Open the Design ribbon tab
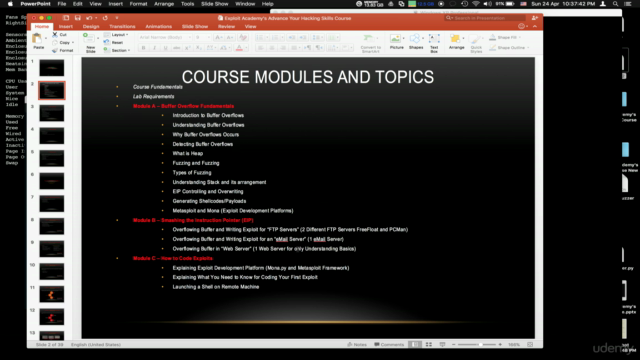The image size is (640, 360). coord(91,26)
